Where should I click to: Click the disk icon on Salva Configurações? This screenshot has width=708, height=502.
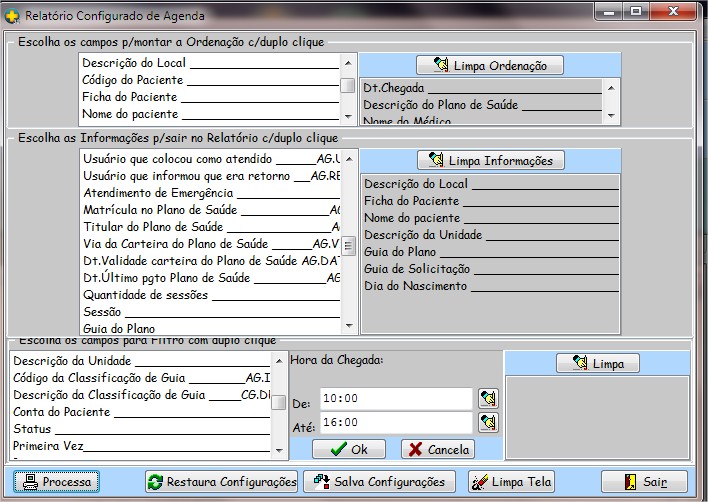(x=321, y=482)
